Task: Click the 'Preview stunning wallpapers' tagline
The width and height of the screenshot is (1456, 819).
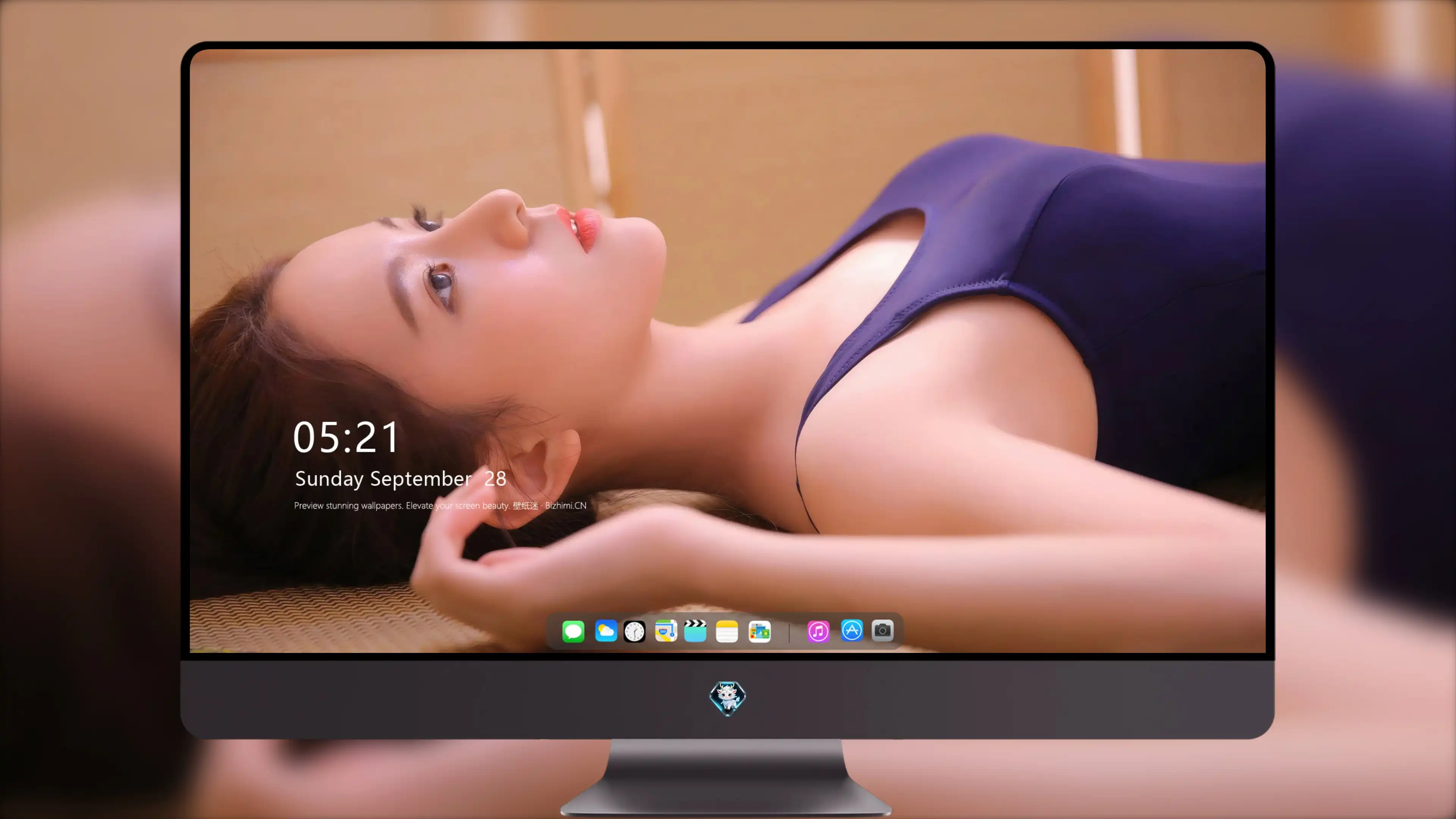Action: 440,505
